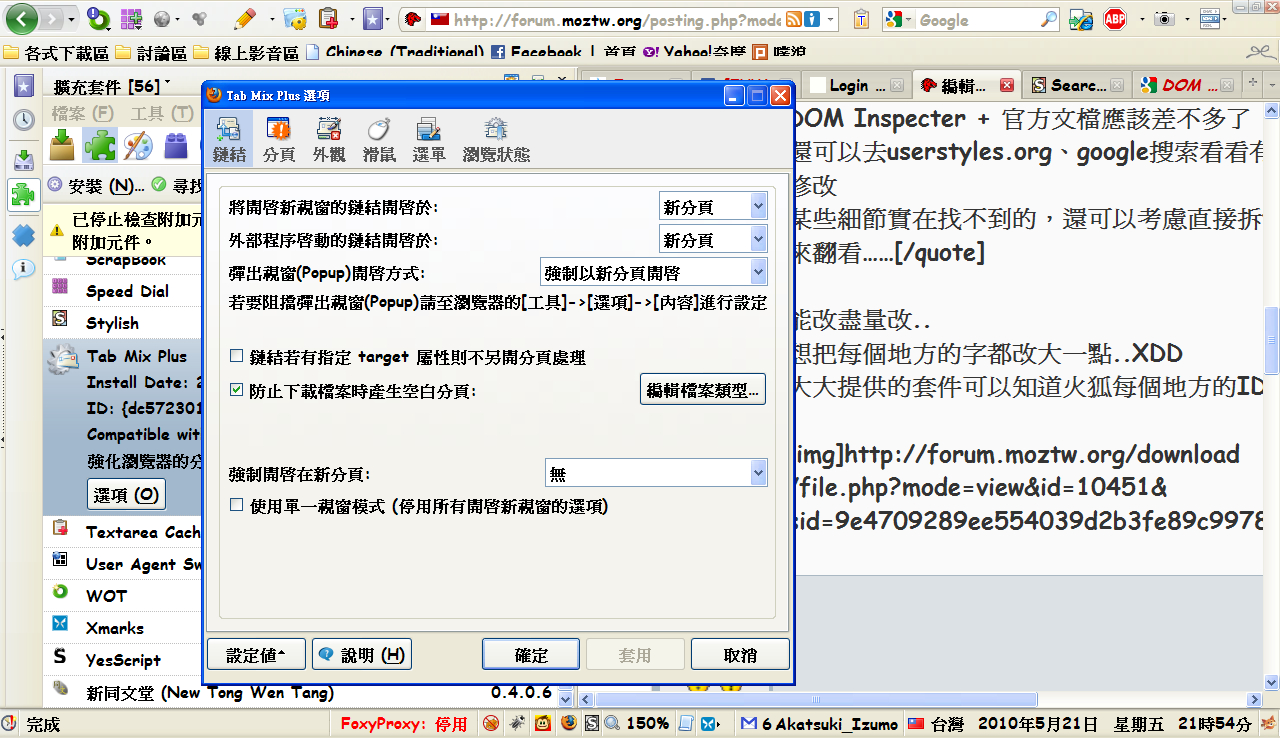Screen dimensions: 1280x738
Task: Click the Adblock Plus ABP toolbar icon
Action: 1115,19
